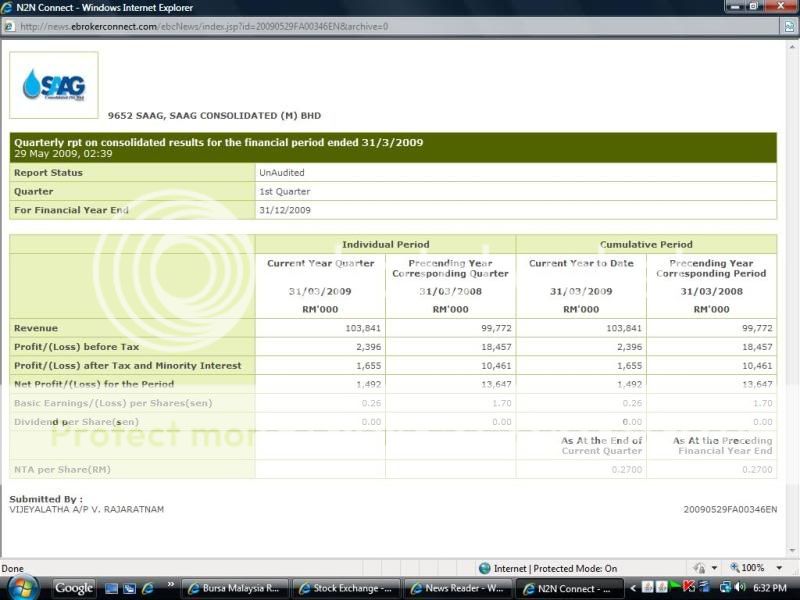Image resolution: width=800 pixels, height=600 pixels.
Task: Select the N2N Connect taskbar button
Action: 570,588
